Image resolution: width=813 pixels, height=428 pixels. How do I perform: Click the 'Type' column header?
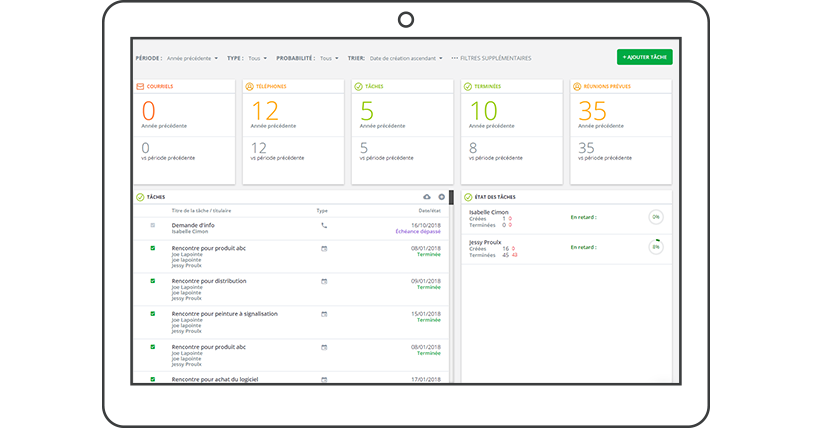click(x=322, y=211)
